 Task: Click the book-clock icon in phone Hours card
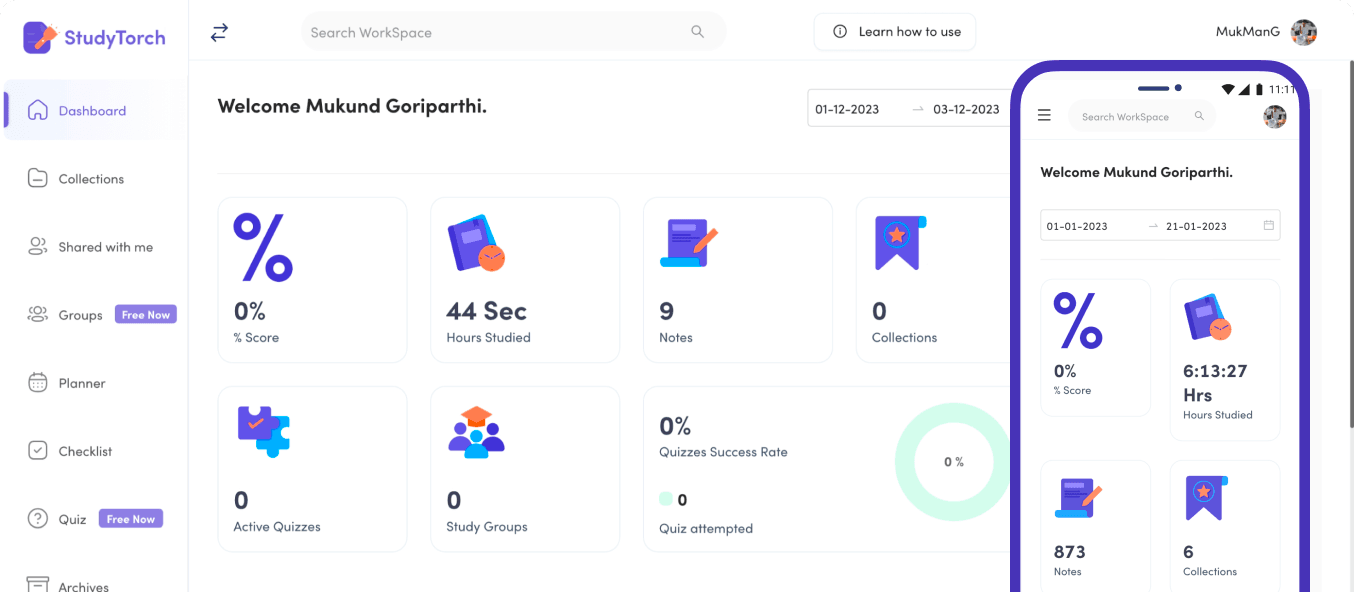tap(1208, 318)
